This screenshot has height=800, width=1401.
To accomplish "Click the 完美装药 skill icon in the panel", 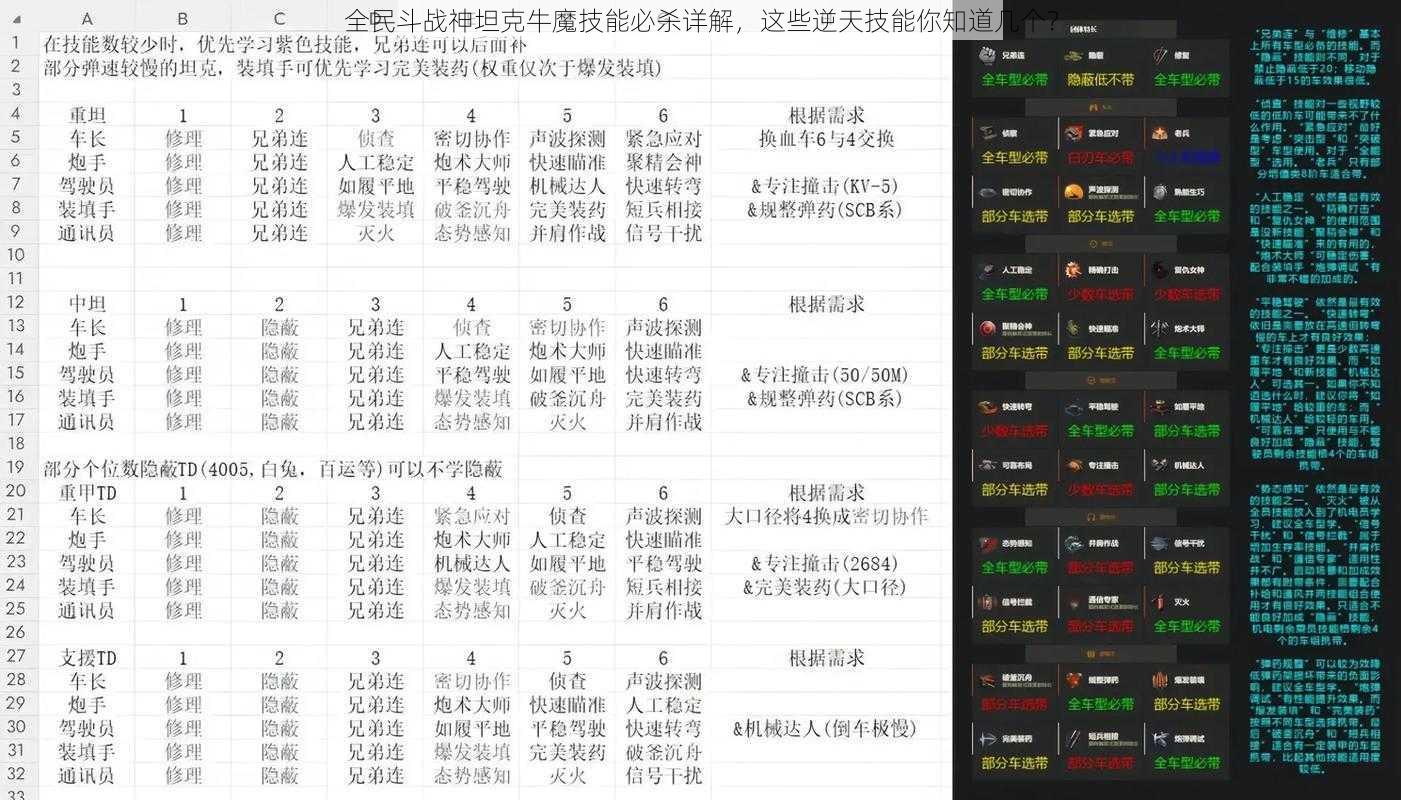I will (x=987, y=740).
